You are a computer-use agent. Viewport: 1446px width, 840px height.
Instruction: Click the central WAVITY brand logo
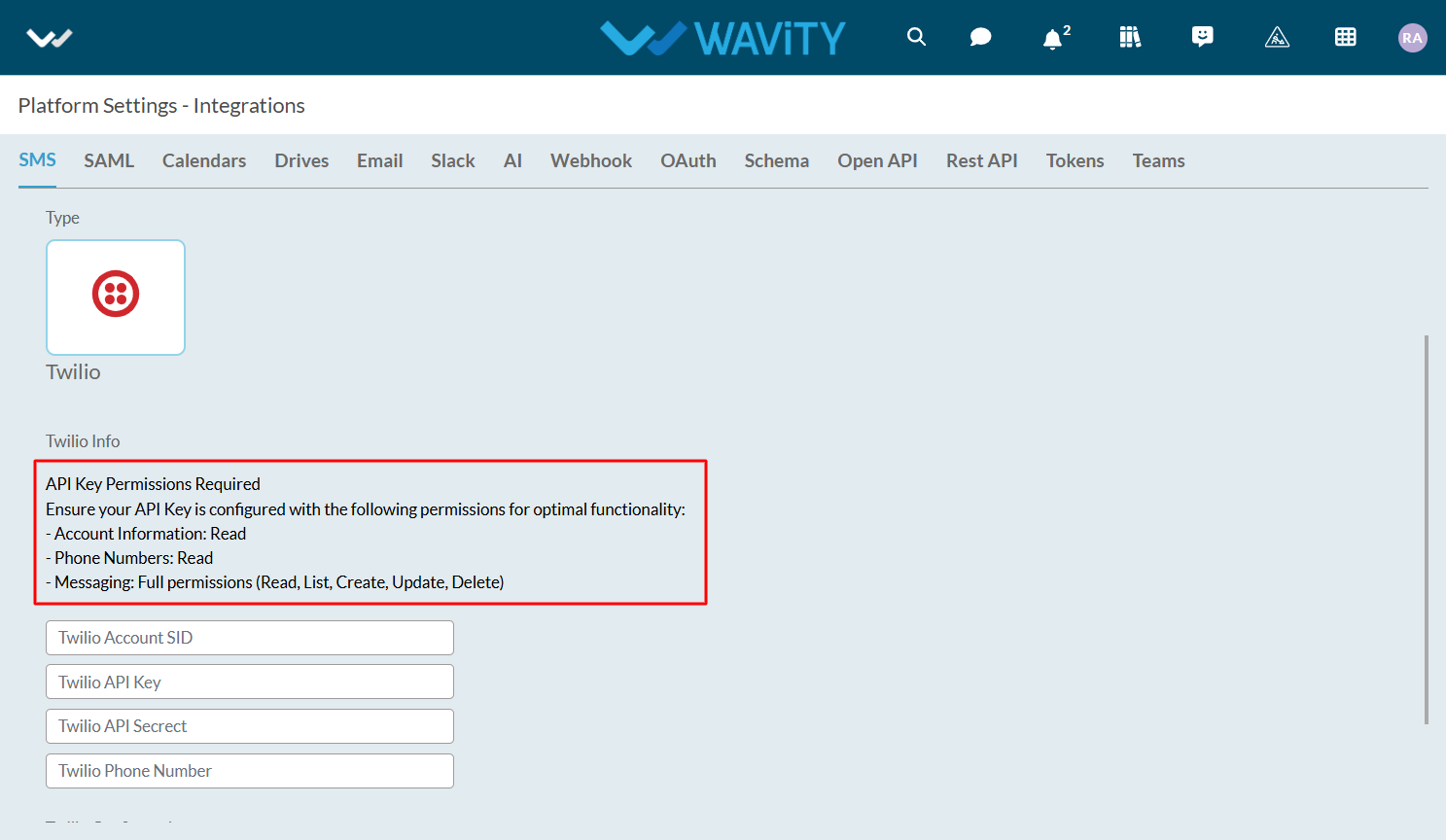tap(723, 38)
